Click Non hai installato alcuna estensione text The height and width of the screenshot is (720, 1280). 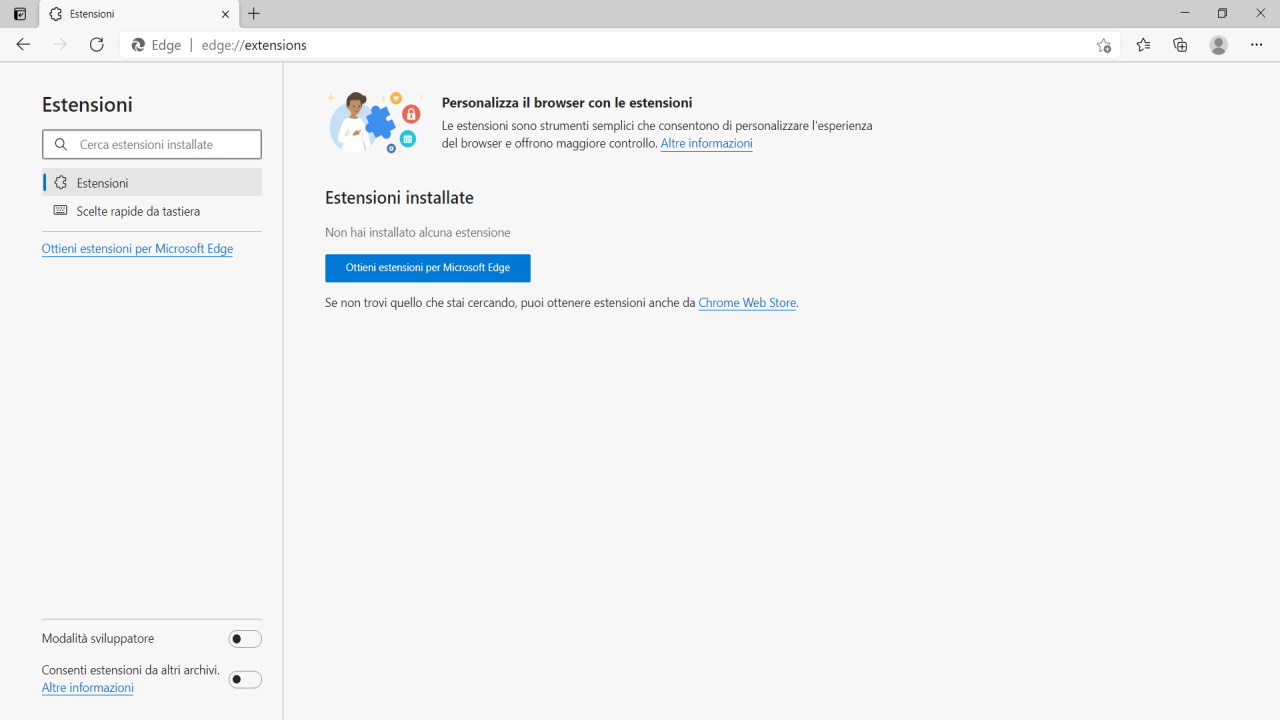point(418,232)
